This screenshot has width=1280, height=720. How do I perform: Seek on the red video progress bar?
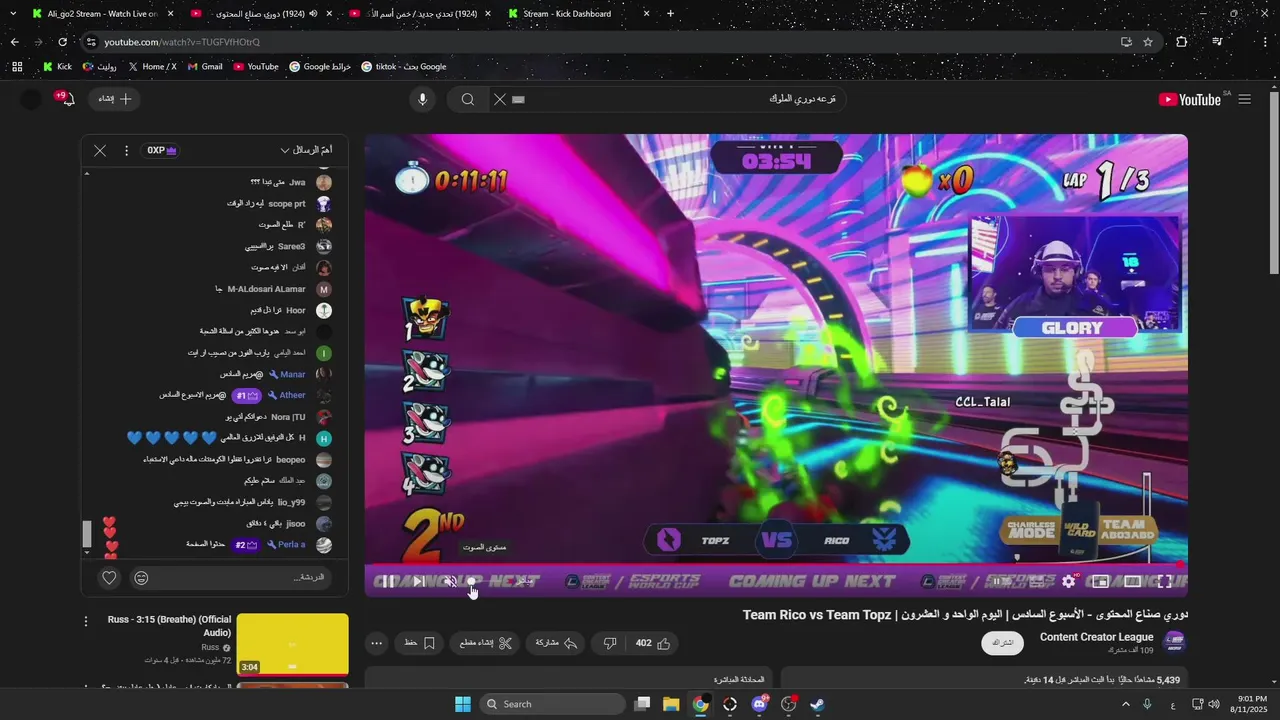tap(776, 565)
